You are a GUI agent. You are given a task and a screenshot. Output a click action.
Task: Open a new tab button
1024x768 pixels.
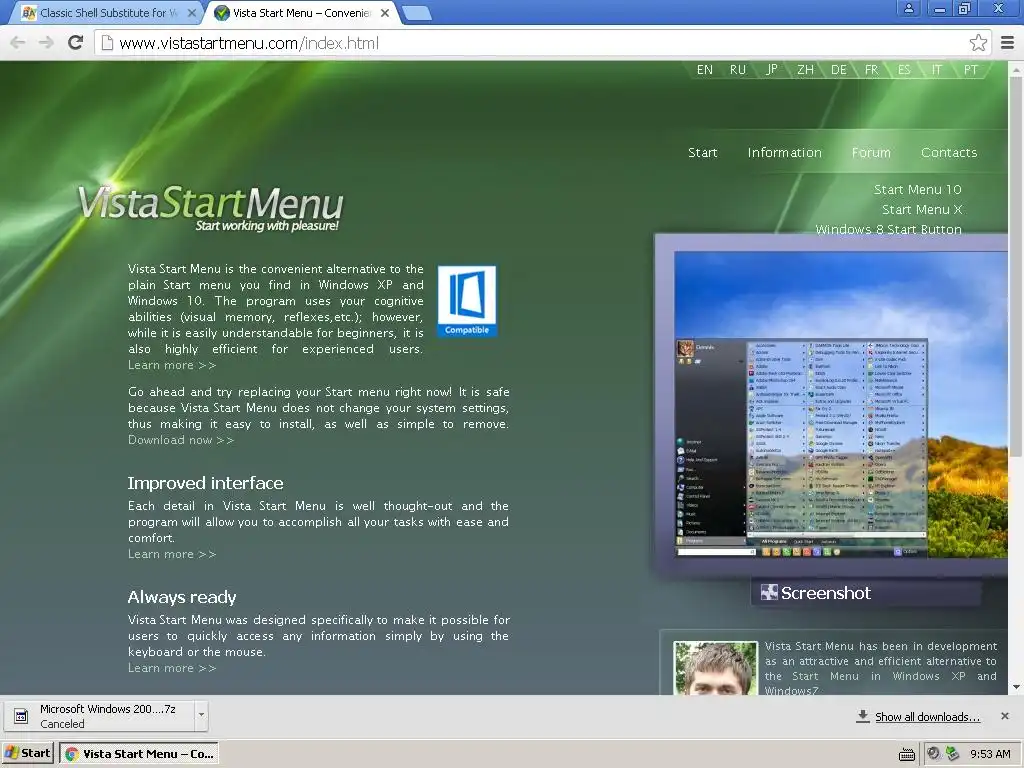417,12
